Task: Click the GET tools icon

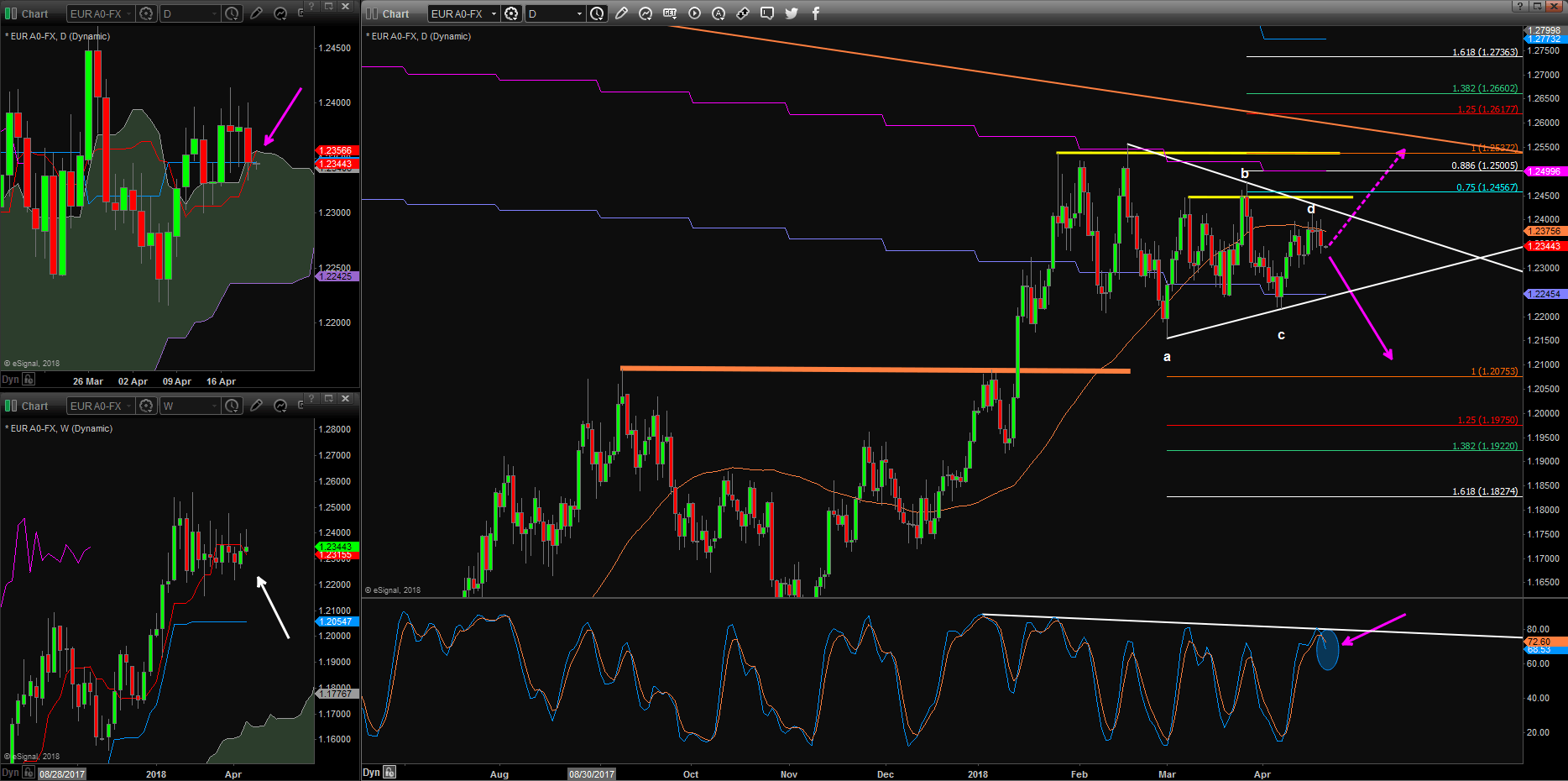Action: pyautogui.click(x=670, y=13)
